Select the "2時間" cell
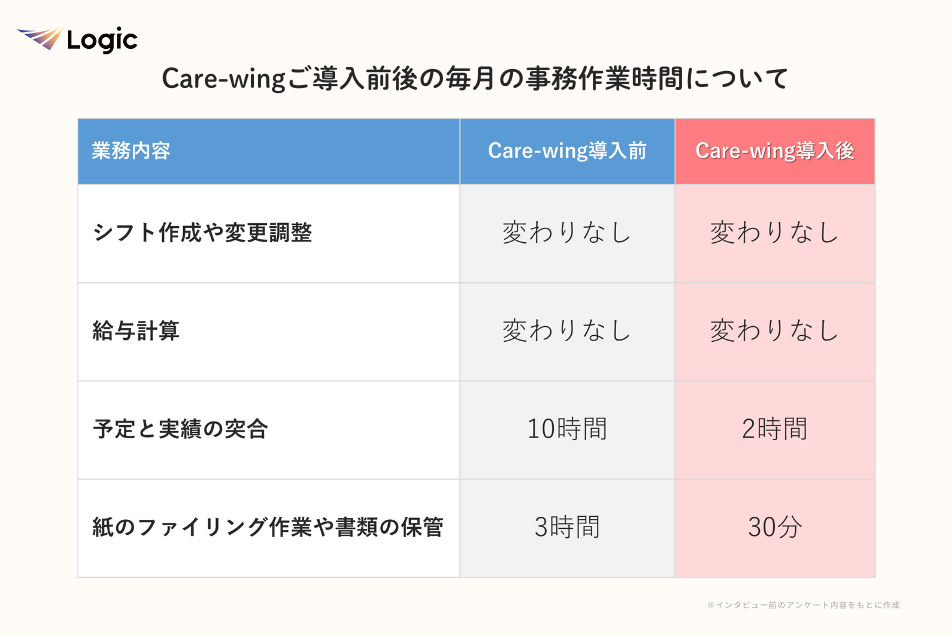This screenshot has height=636, width=952. click(774, 429)
